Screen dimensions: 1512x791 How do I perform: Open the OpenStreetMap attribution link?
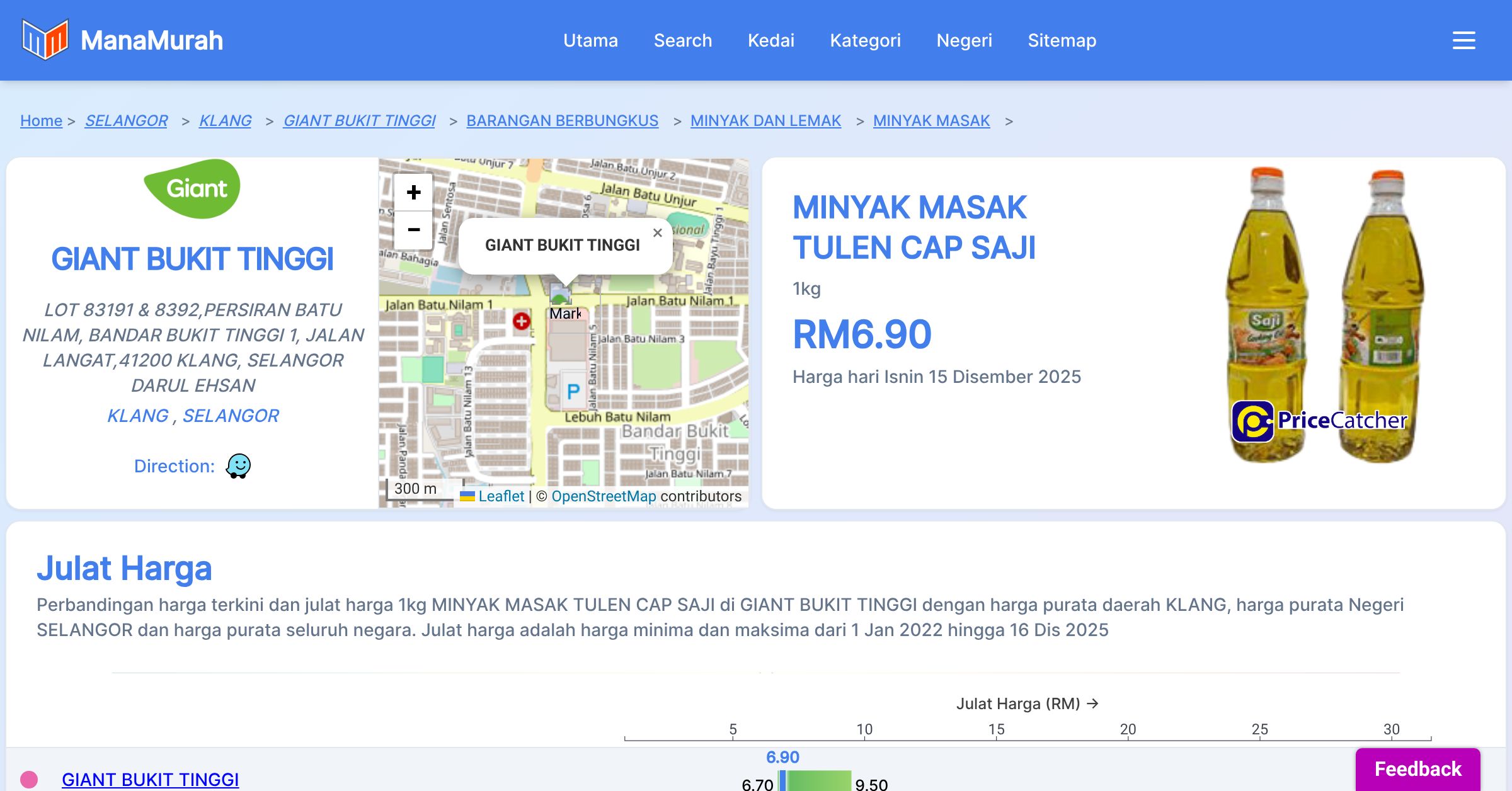pyautogui.click(x=603, y=496)
